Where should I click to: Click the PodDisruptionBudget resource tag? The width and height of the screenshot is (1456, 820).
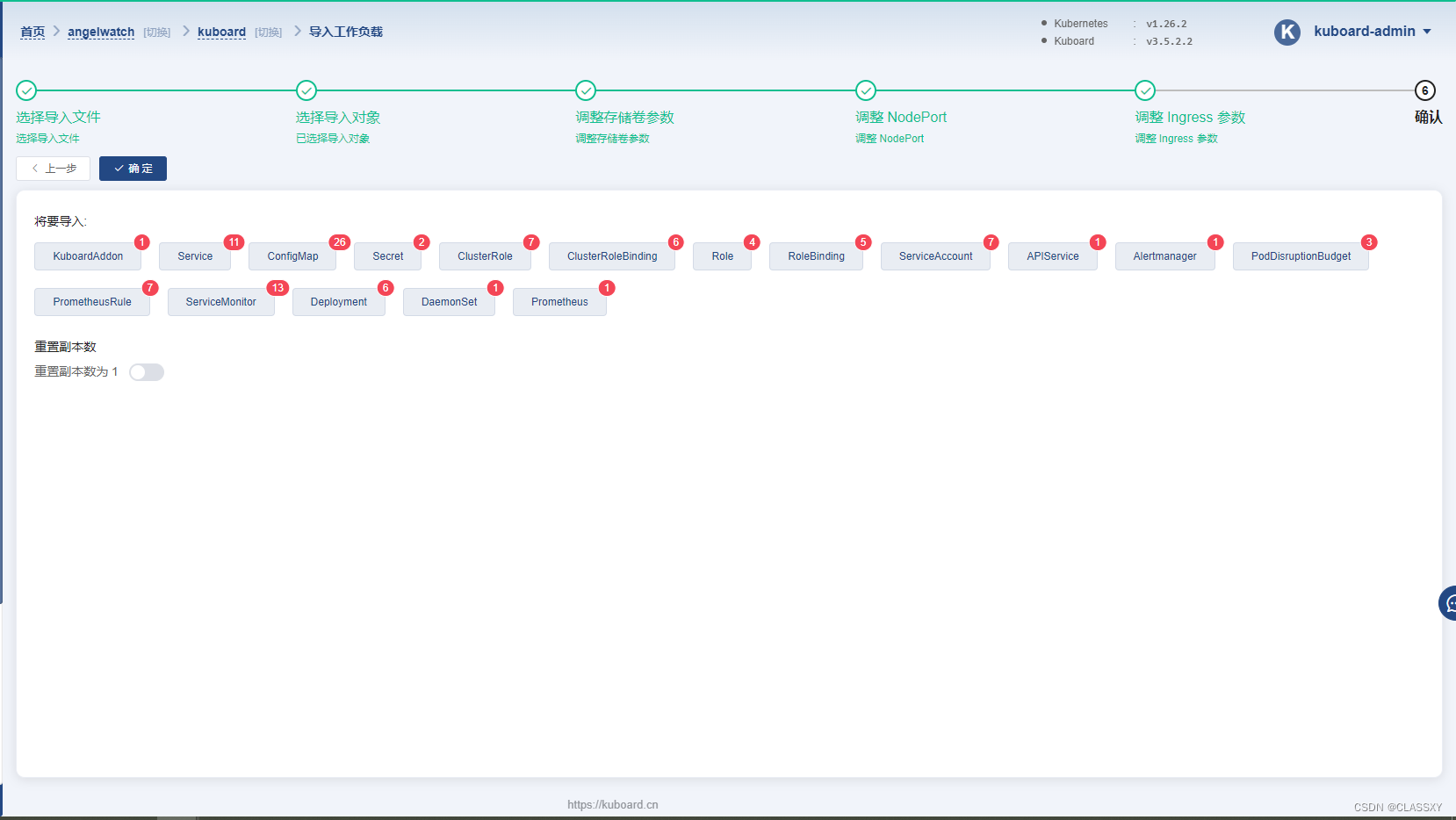click(x=1301, y=256)
